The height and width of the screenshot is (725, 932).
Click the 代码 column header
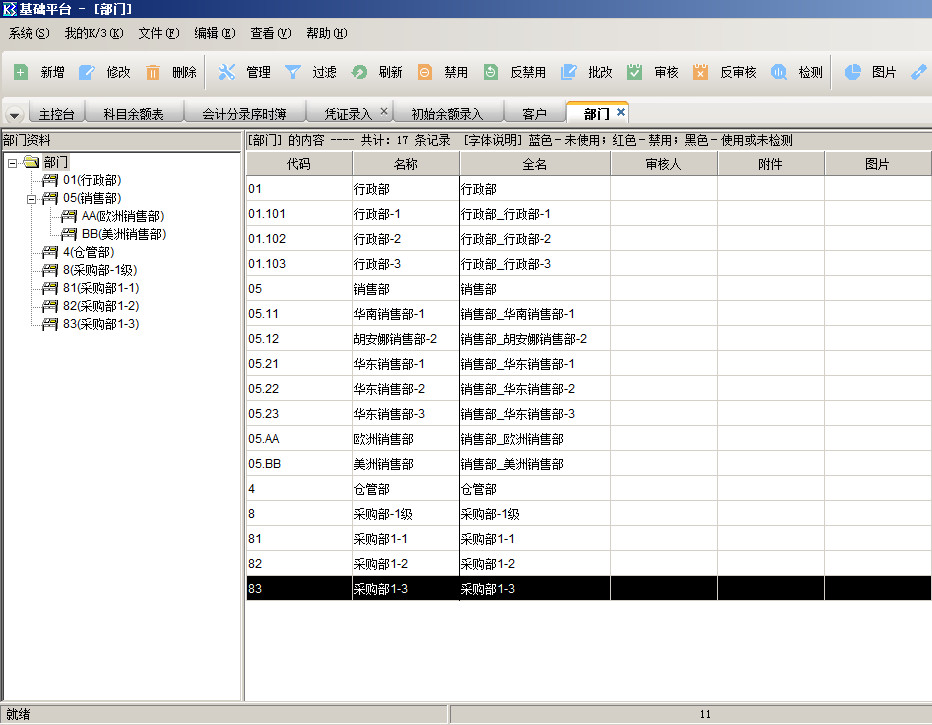click(x=299, y=164)
